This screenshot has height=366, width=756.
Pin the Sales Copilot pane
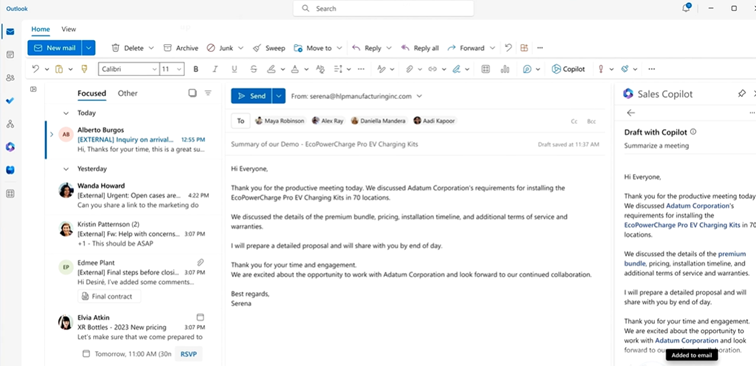click(742, 94)
